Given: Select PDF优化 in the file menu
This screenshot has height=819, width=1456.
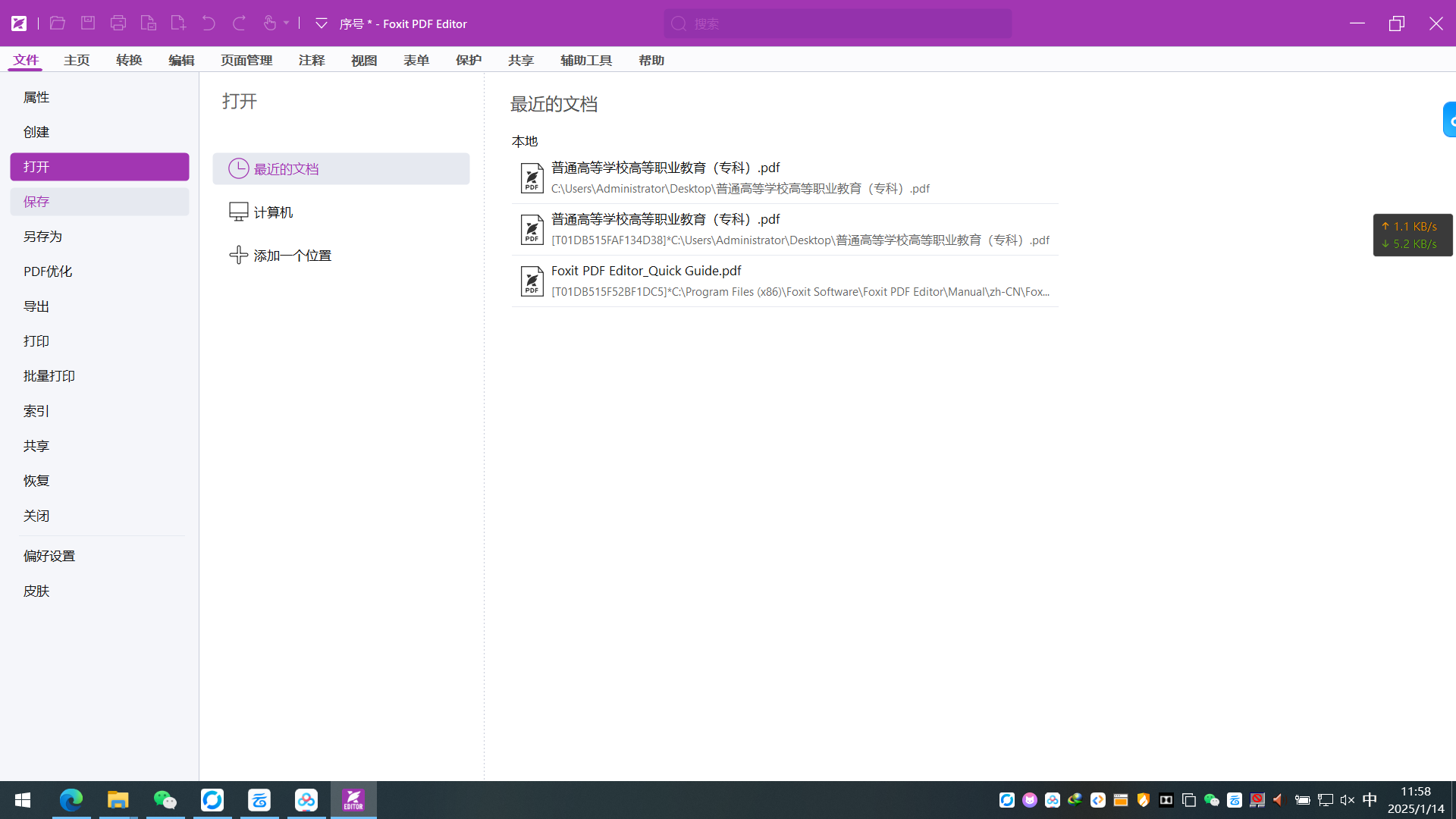Looking at the screenshot, I should tap(99, 271).
